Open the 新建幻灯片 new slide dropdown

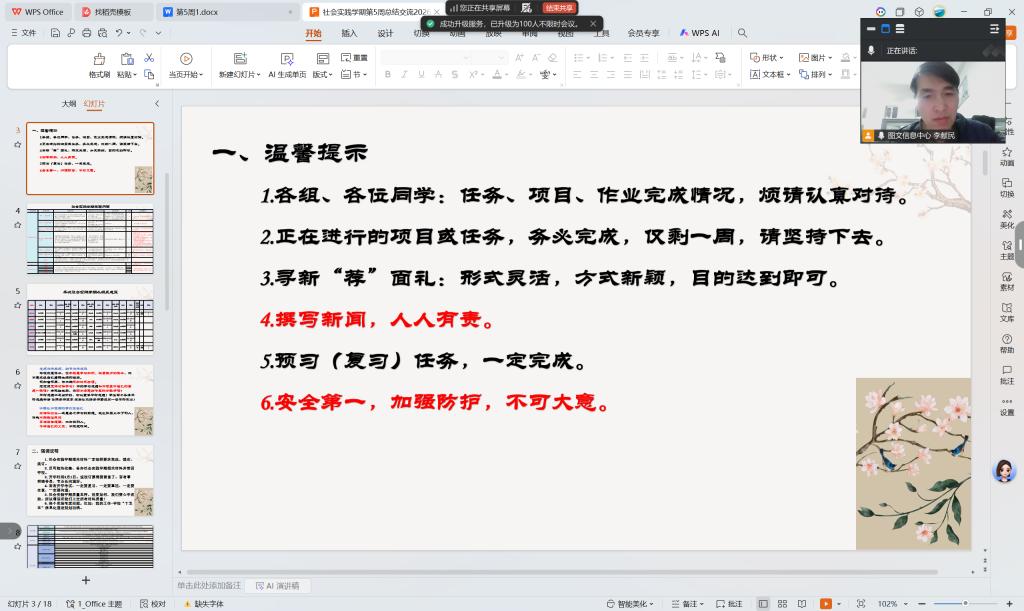tap(241, 75)
